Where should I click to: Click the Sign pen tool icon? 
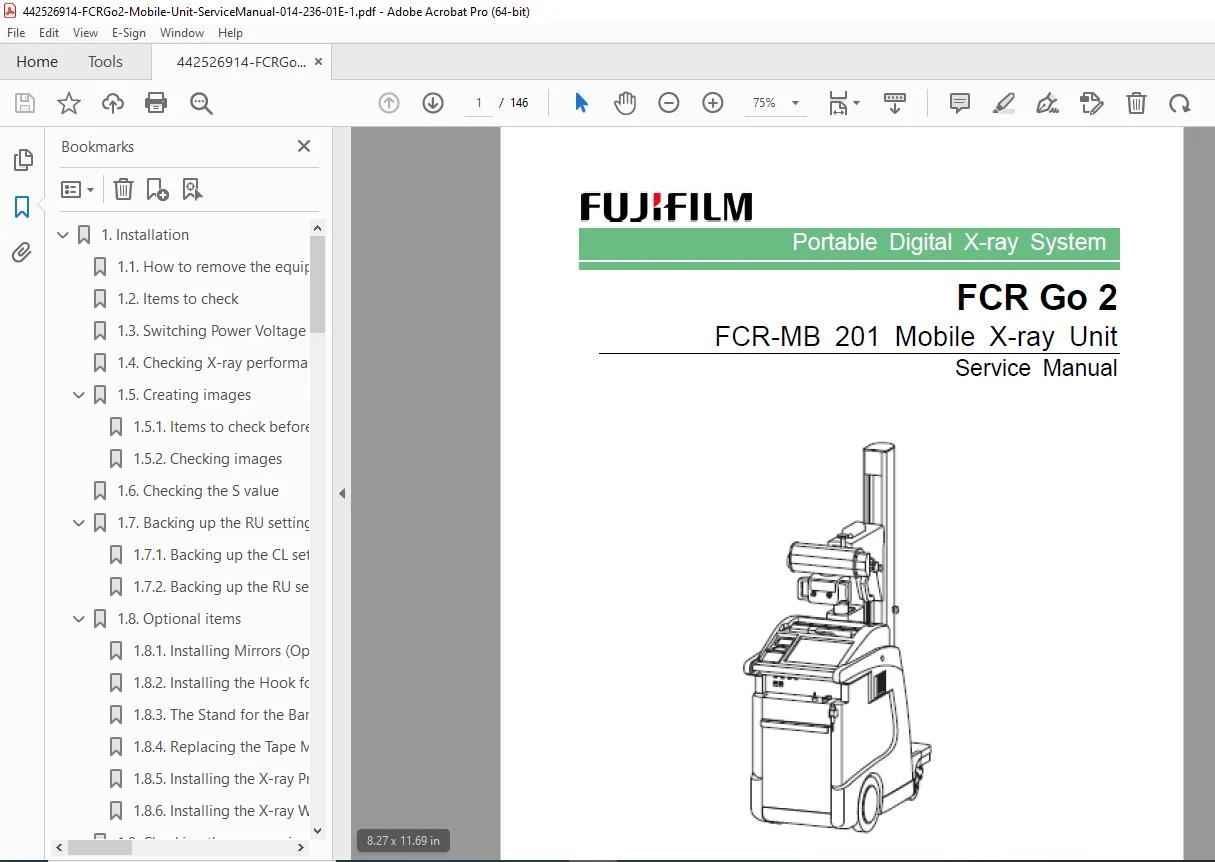tap(1048, 103)
